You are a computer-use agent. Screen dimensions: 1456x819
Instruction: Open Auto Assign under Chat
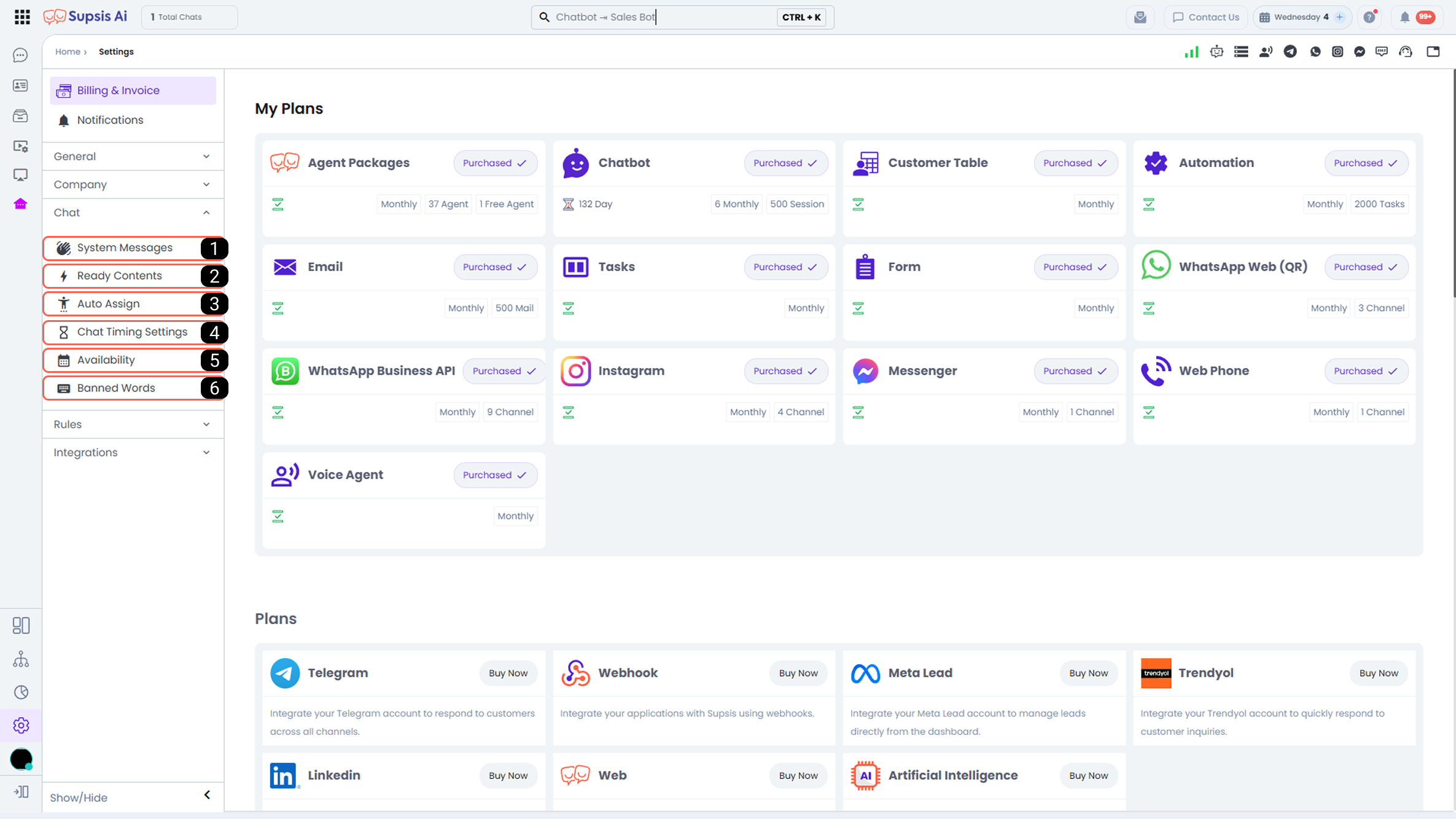click(x=133, y=304)
